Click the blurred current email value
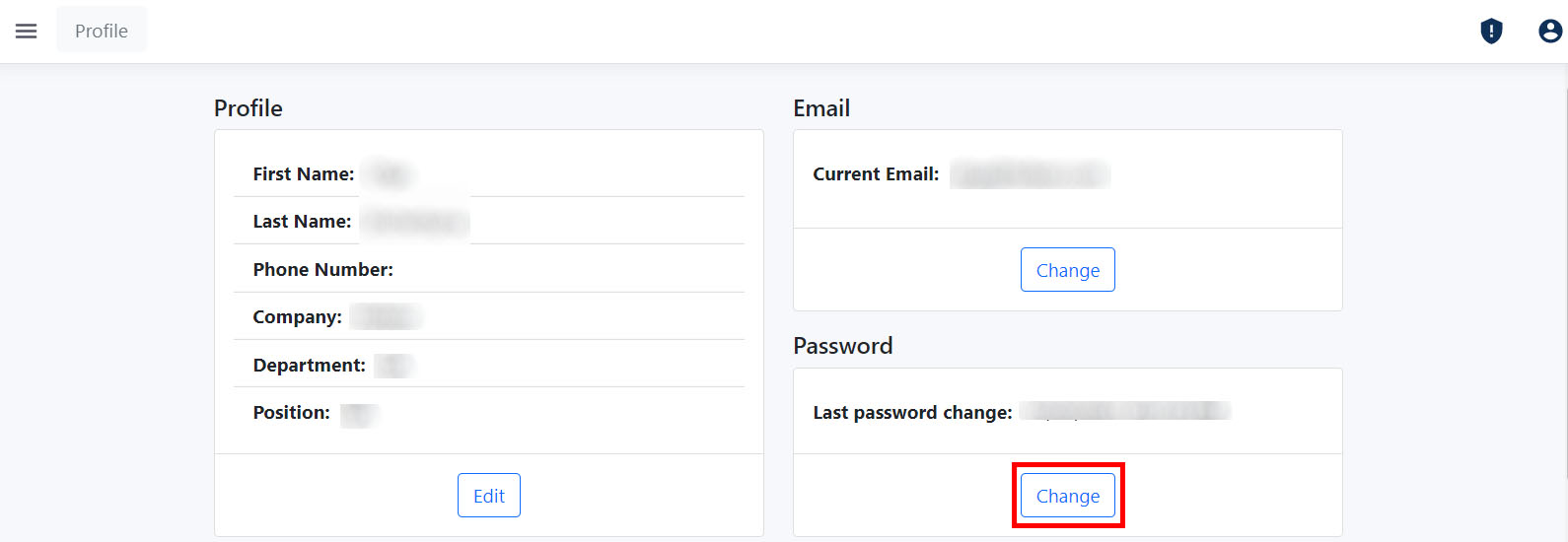This screenshot has width=1568, height=542. pos(1030,175)
